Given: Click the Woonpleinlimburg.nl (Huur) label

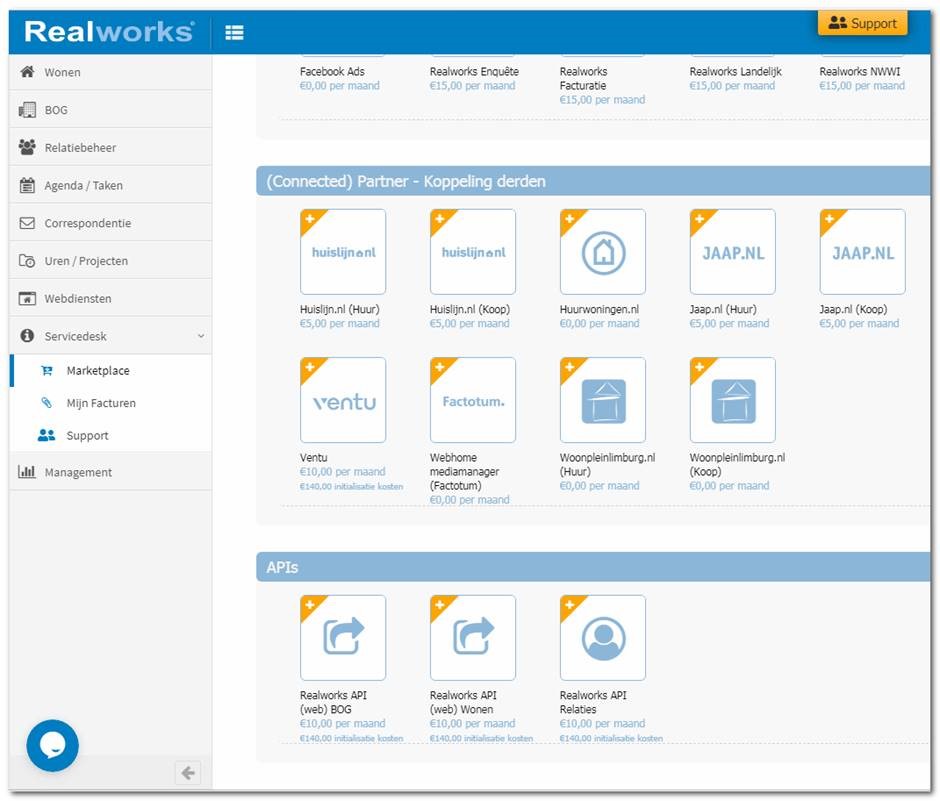Looking at the screenshot, I should point(607,465).
